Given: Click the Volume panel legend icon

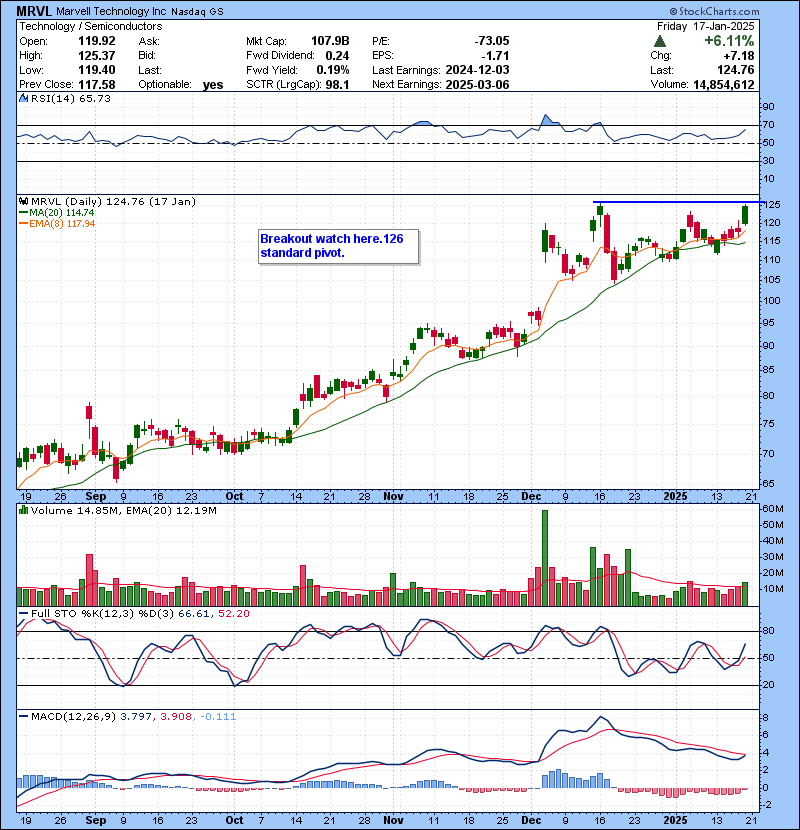Looking at the screenshot, I should click(x=21, y=511).
